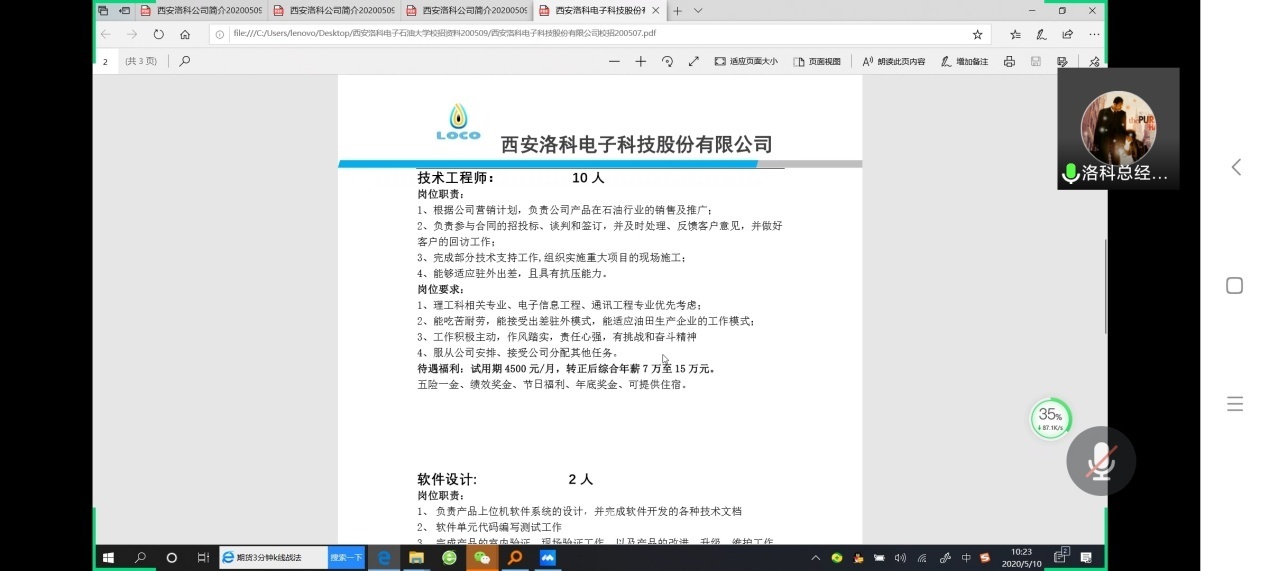Click the search magnifier in PDF toolbar
The width and height of the screenshot is (1269, 571).
[x=184, y=61]
